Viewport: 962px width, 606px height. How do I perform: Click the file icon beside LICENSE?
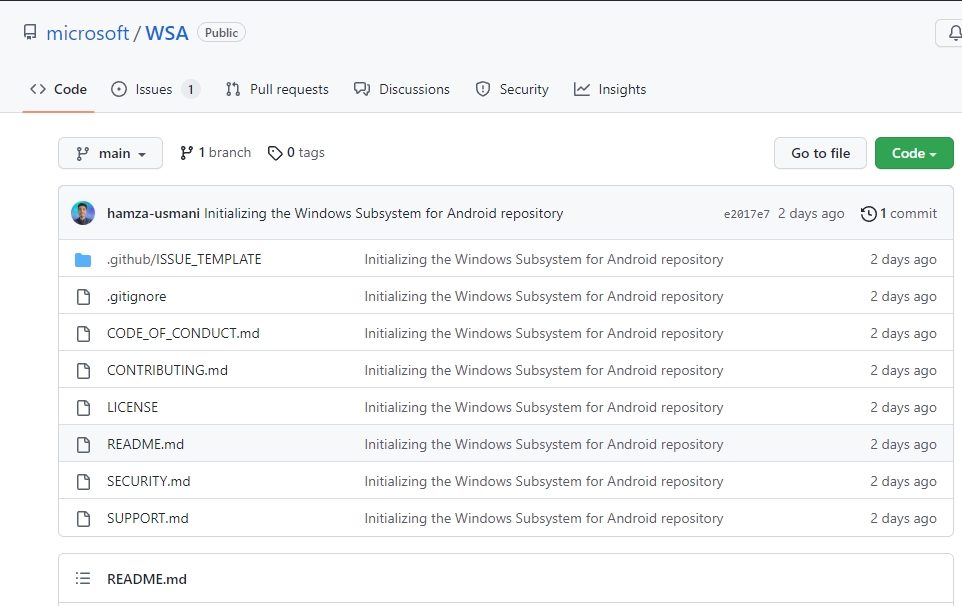(x=83, y=407)
